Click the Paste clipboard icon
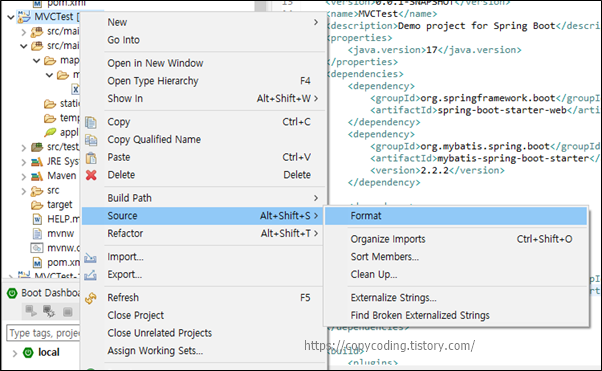 point(91,157)
